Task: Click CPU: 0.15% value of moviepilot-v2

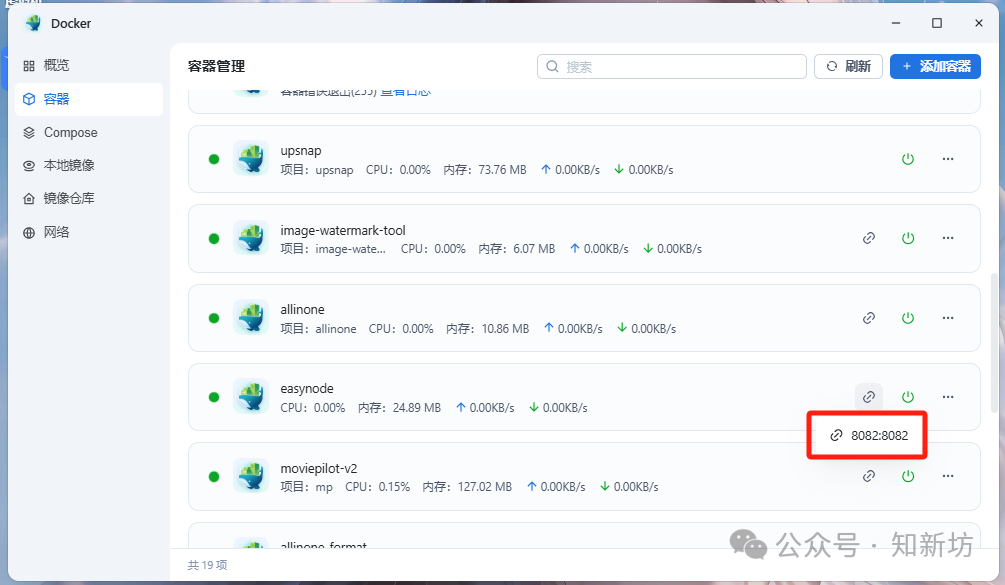Action: pos(378,487)
